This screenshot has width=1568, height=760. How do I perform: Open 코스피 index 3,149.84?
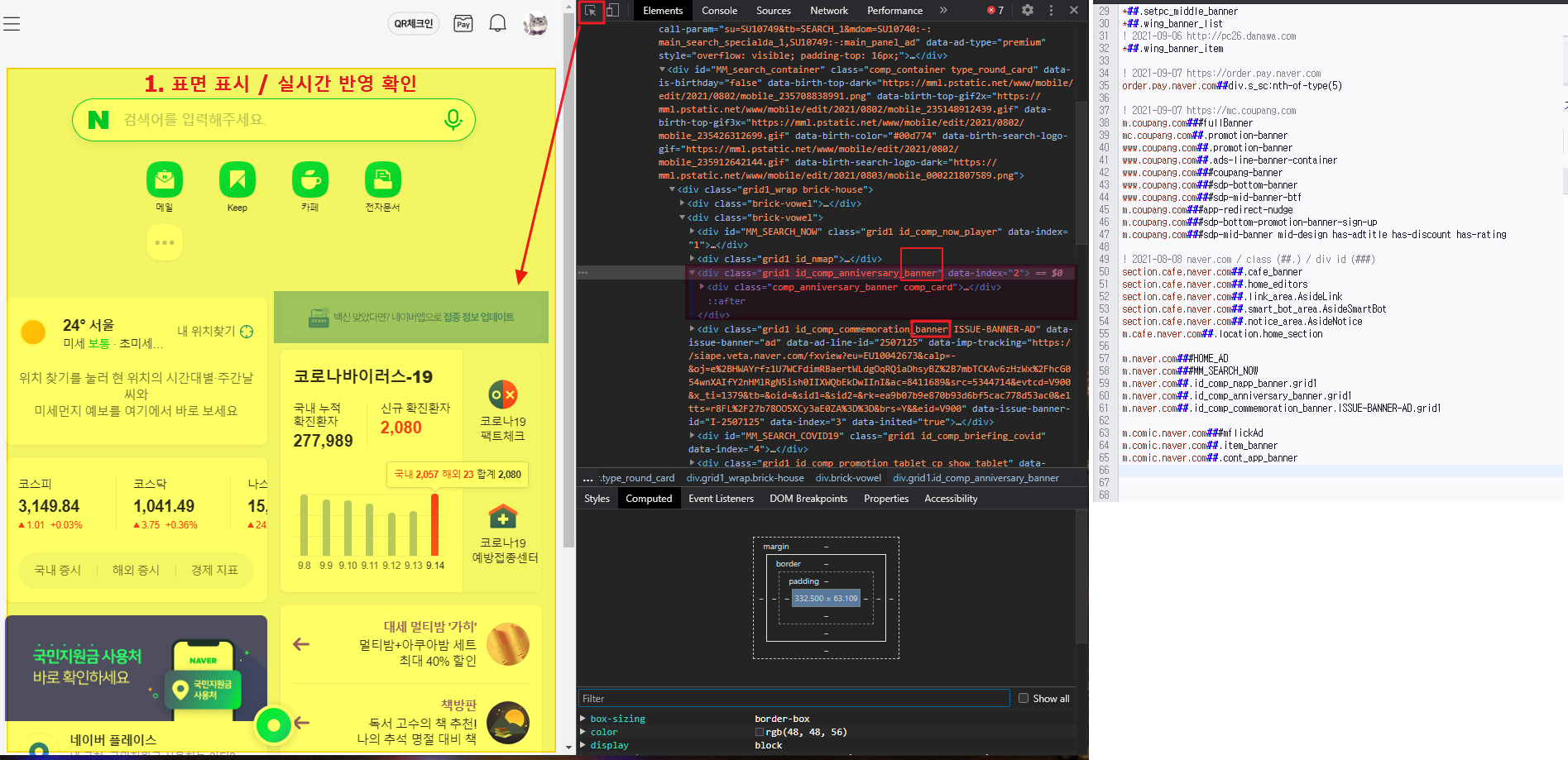(x=50, y=504)
